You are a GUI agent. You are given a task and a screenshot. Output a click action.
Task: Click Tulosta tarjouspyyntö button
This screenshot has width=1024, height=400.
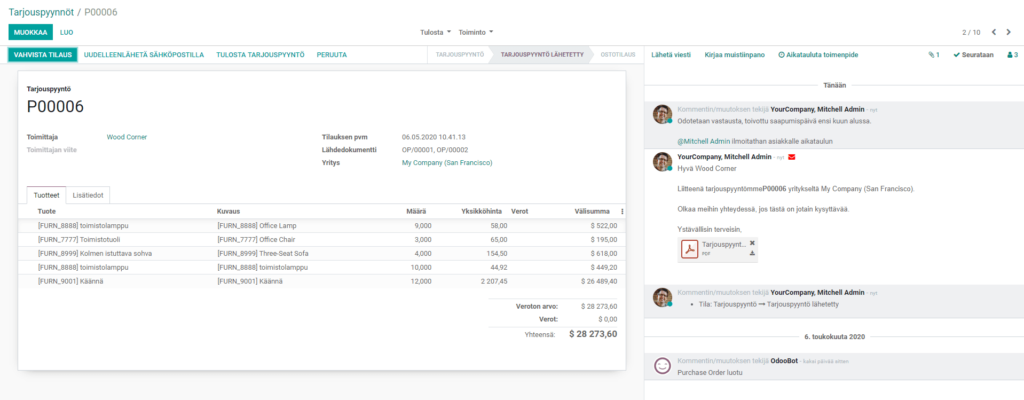[261, 55]
